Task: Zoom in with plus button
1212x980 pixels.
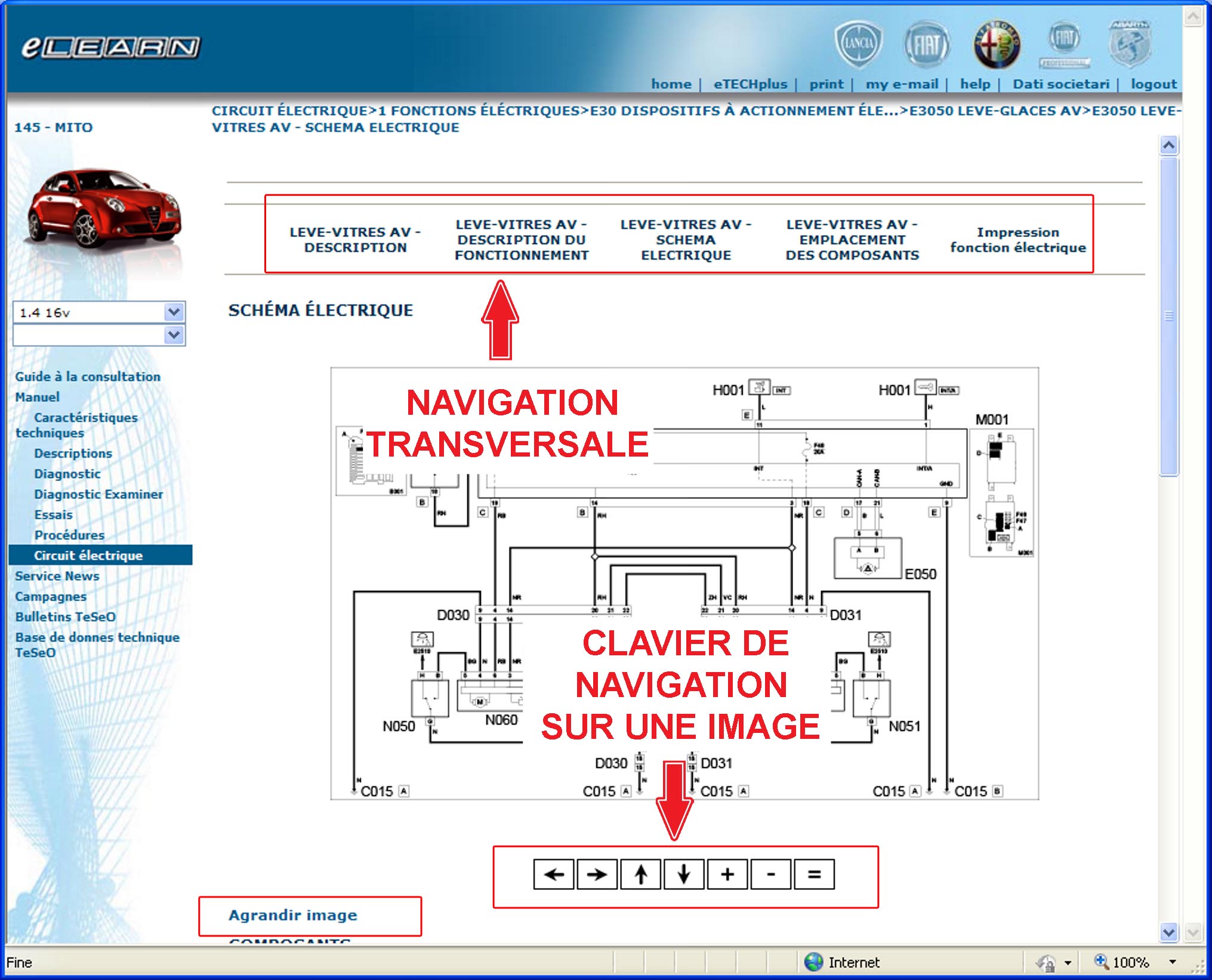Action: [727, 874]
